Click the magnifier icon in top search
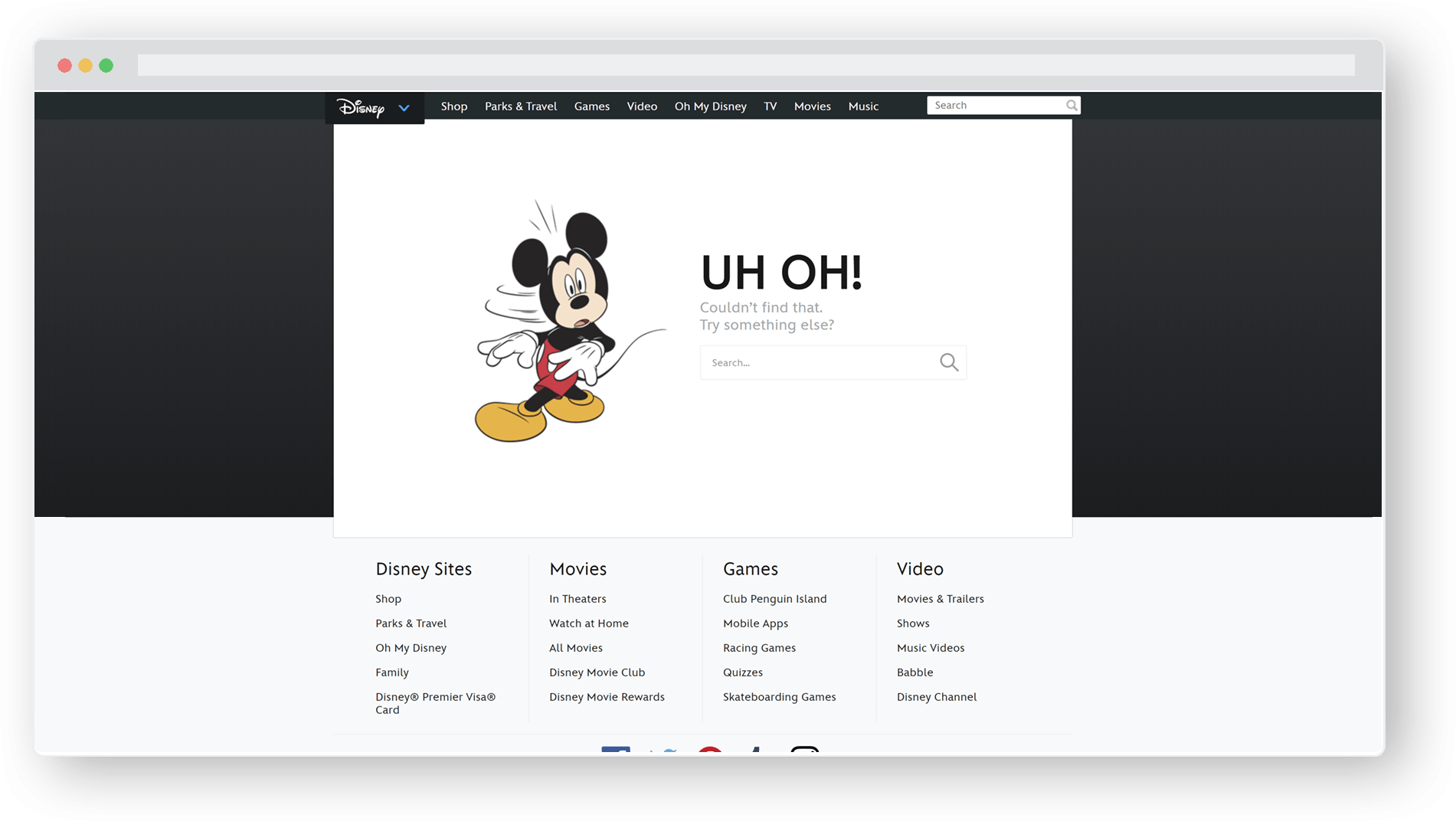This screenshot has height=821, width=1456. click(1072, 106)
